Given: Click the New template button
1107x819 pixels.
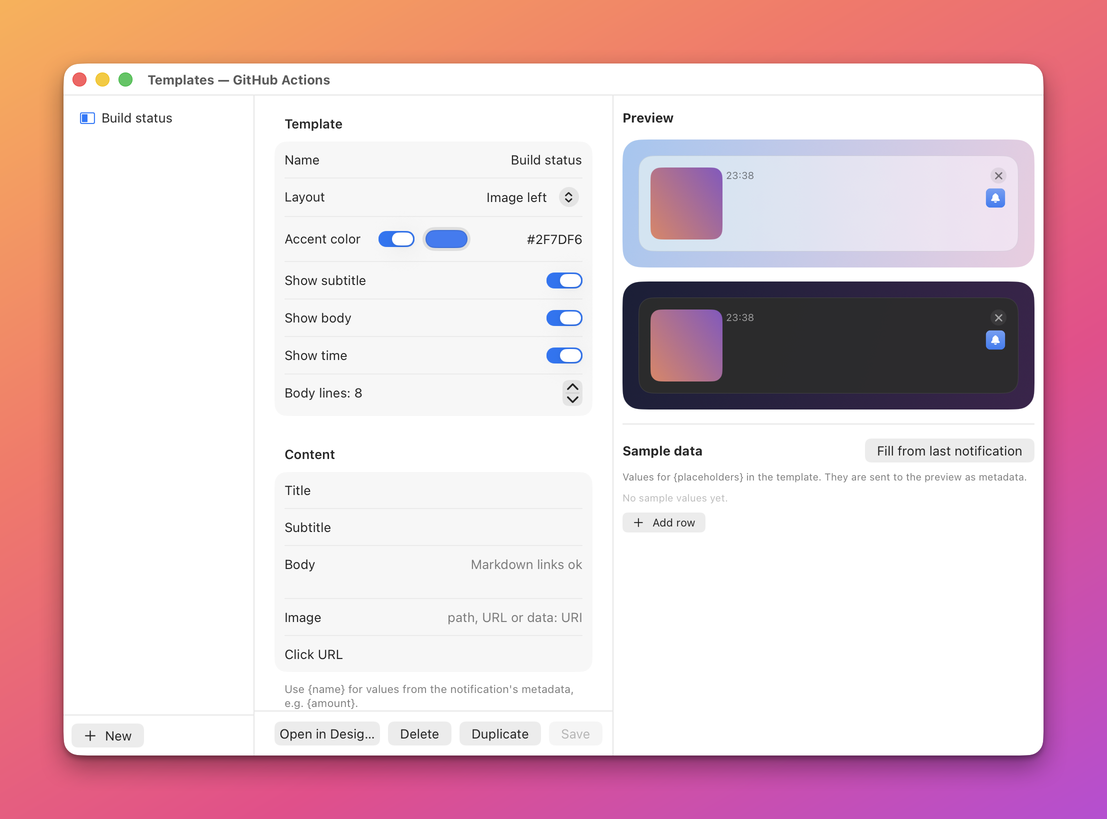Looking at the screenshot, I should 108,736.
